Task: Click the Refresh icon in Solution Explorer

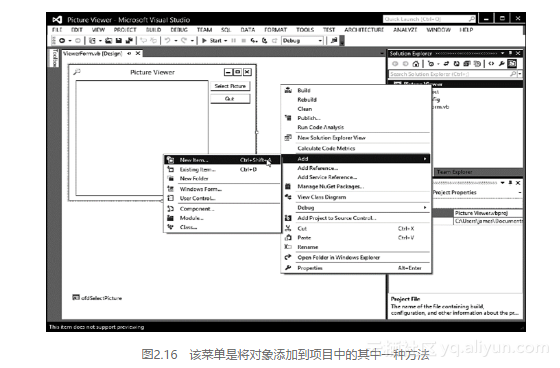Action: pos(456,64)
